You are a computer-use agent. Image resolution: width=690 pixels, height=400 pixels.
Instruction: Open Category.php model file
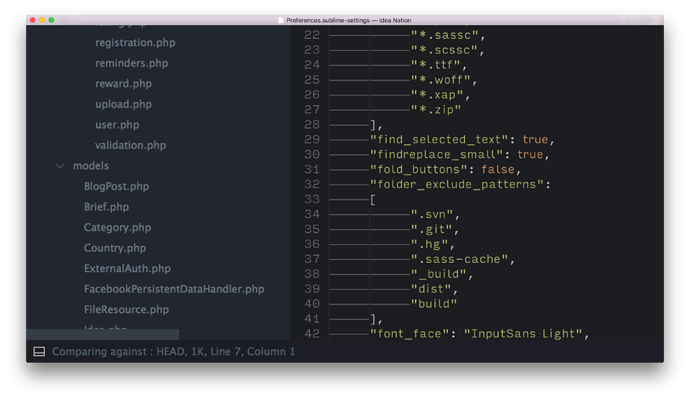coord(117,228)
